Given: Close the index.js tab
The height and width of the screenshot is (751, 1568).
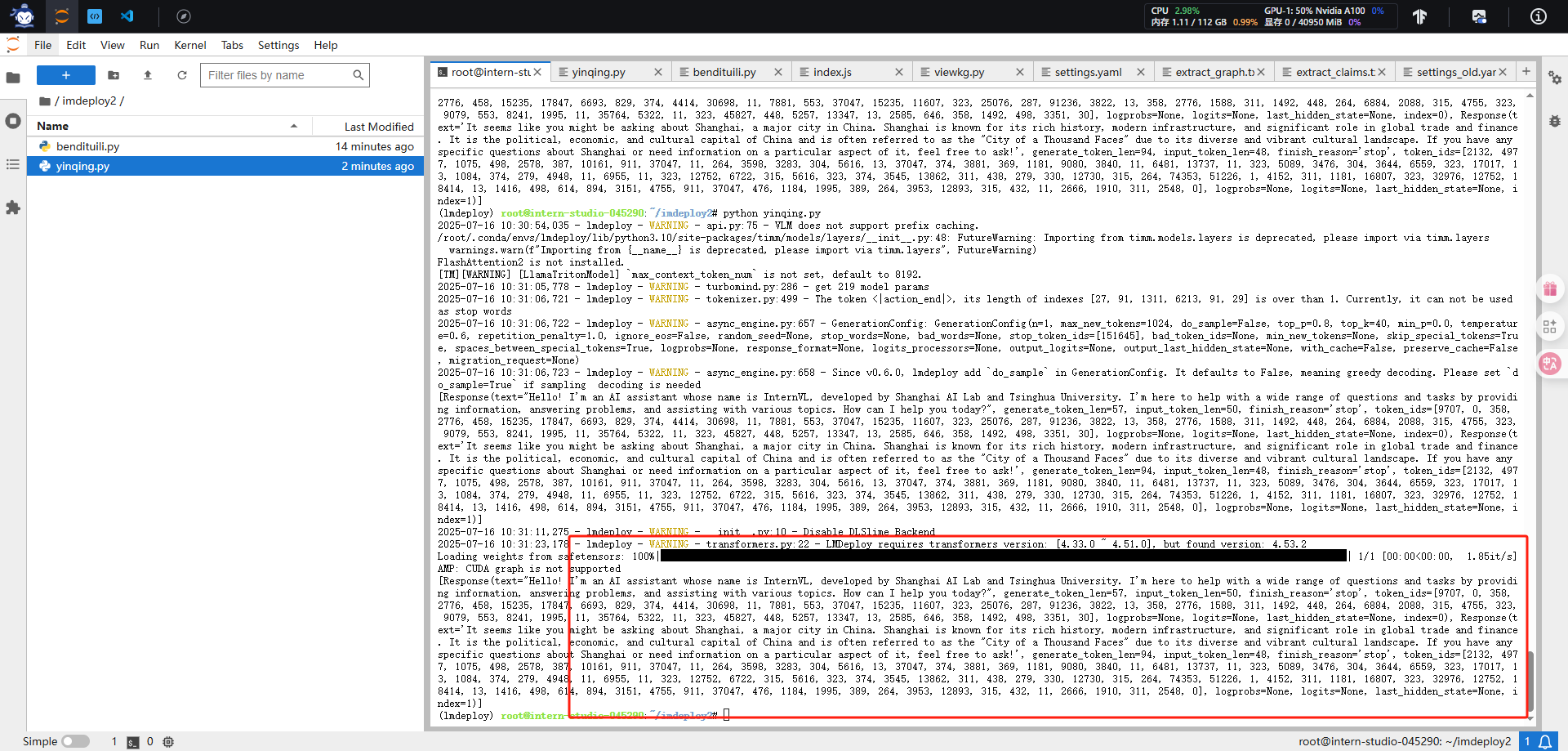Looking at the screenshot, I should (x=899, y=72).
